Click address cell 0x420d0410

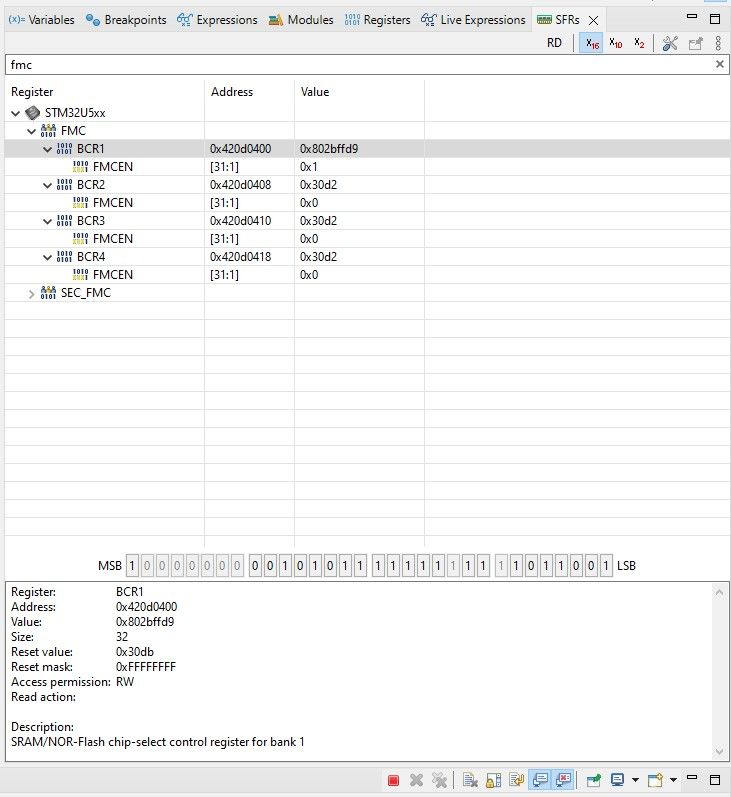(x=240, y=221)
